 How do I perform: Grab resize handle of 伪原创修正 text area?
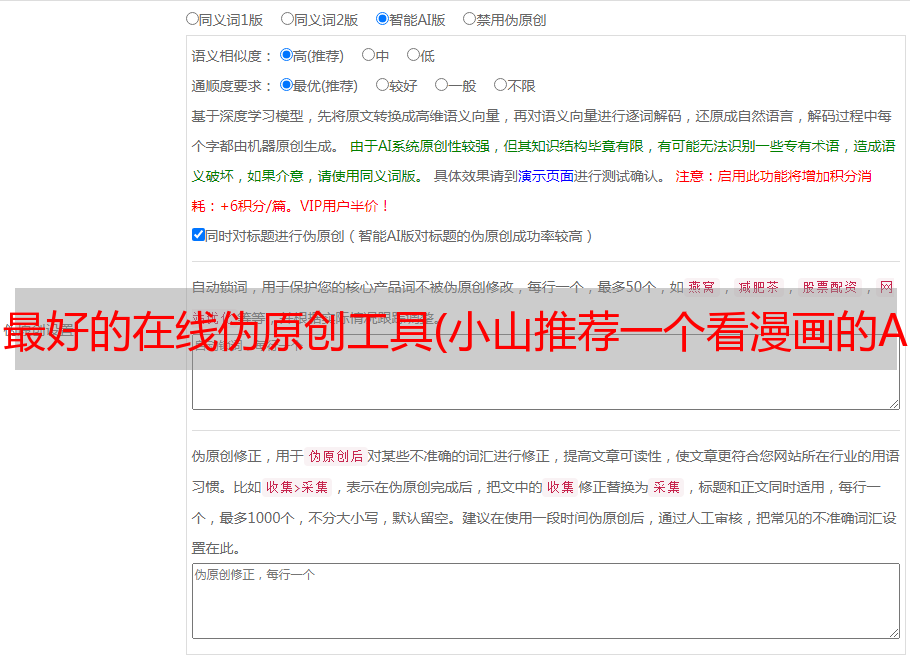(x=894, y=633)
